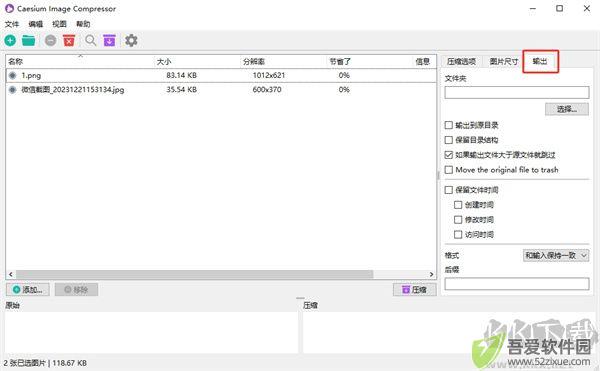Open the 编辑 menu

click(x=36, y=24)
